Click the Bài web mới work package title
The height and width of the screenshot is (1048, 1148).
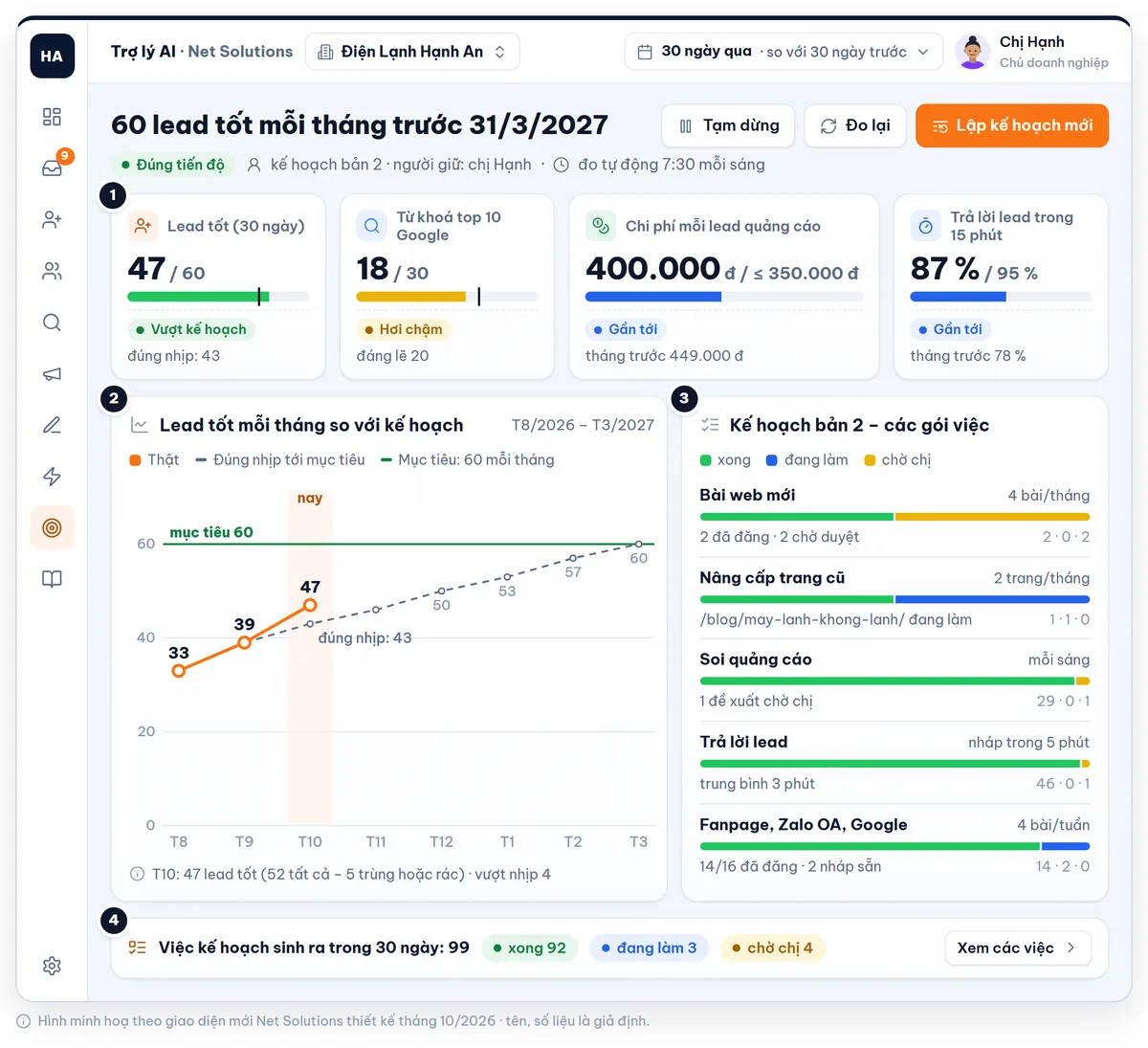coord(747,495)
